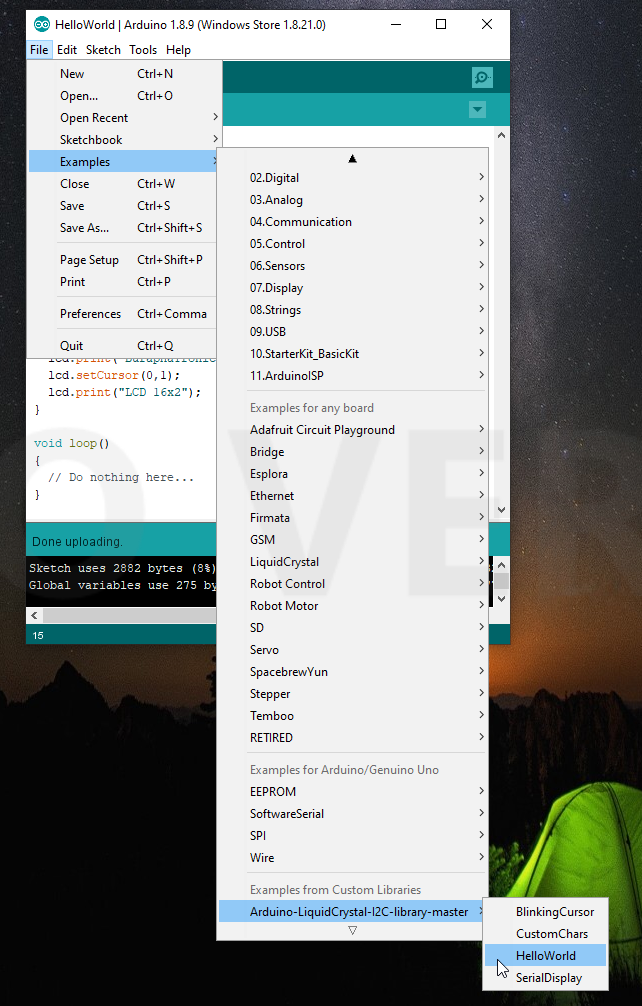Open SD library examples

[x=352, y=627]
